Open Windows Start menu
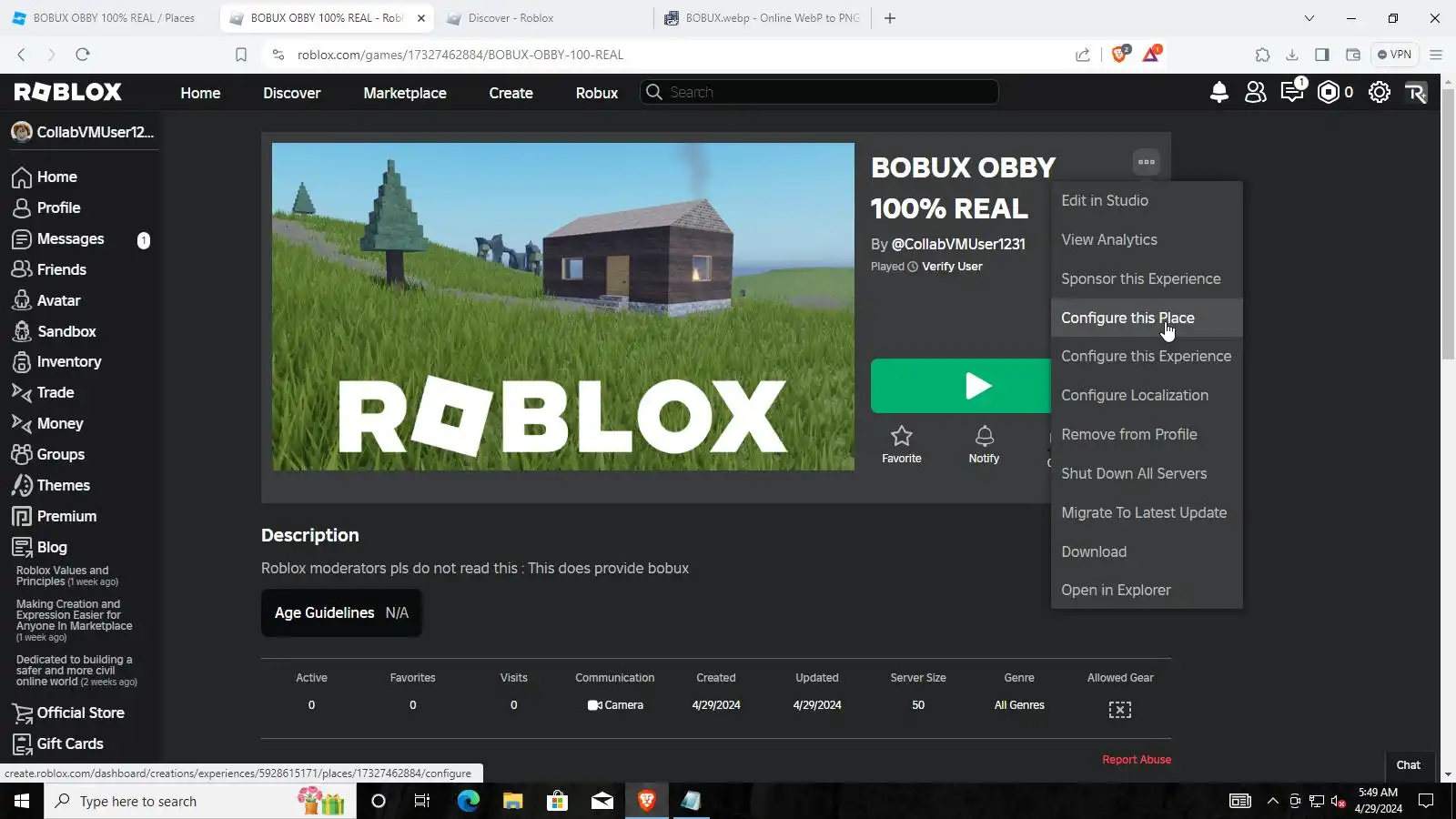1456x819 pixels. click(22, 801)
